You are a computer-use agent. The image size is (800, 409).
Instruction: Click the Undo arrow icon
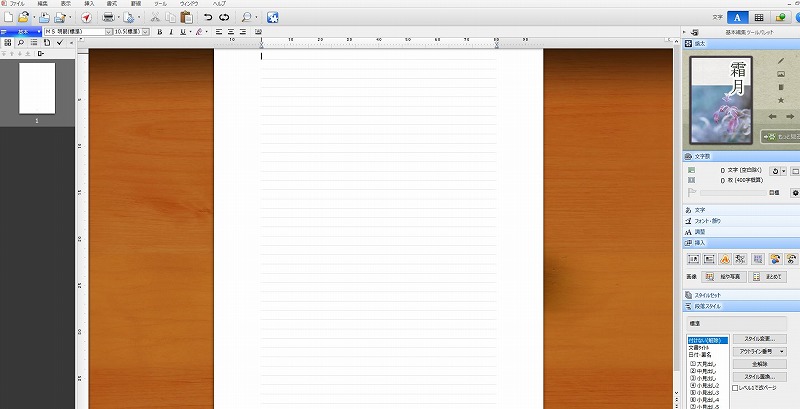click(208, 17)
